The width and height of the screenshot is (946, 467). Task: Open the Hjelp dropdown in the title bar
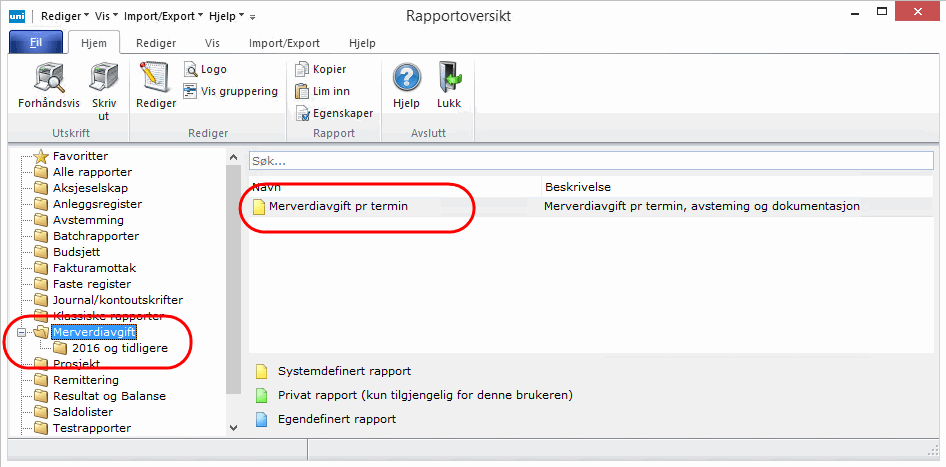coord(226,16)
